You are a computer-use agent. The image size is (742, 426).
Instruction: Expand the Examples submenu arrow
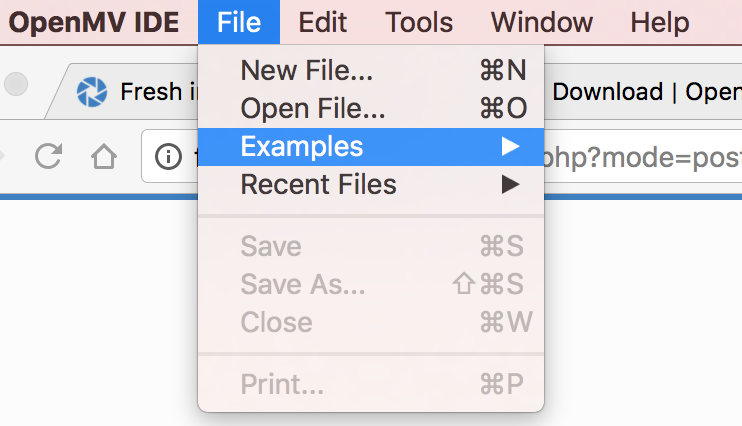(x=511, y=146)
